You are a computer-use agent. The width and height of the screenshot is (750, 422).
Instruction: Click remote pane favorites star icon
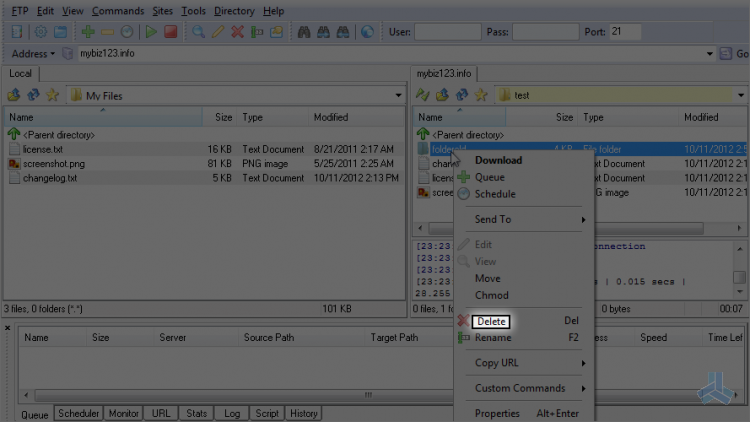pyautogui.click(x=481, y=95)
